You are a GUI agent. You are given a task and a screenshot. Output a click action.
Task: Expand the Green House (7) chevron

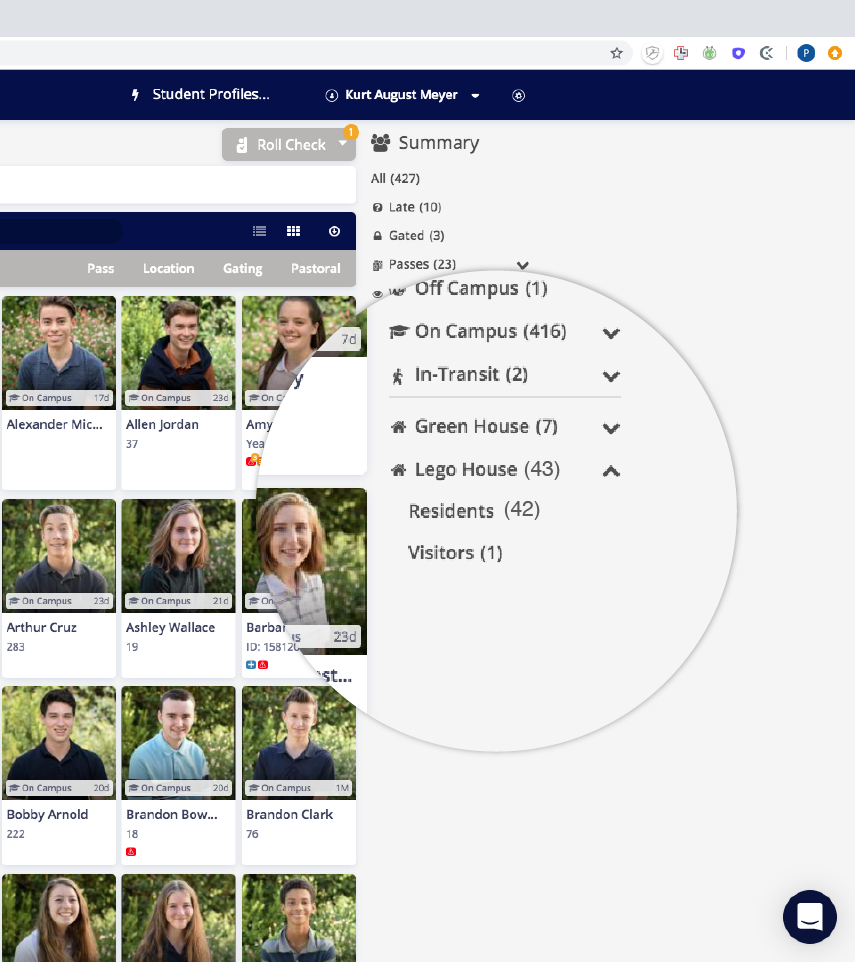click(x=611, y=428)
